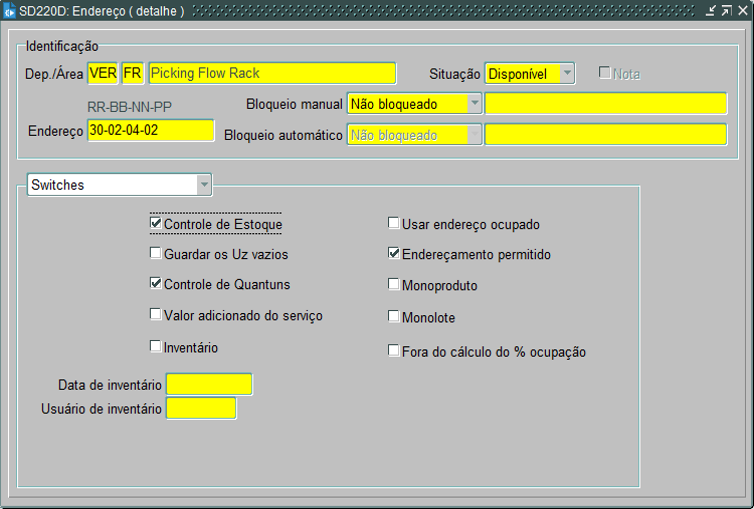Click the RR-BB-NN-PP format hint
The width and height of the screenshot is (754, 509).
(x=129, y=107)
